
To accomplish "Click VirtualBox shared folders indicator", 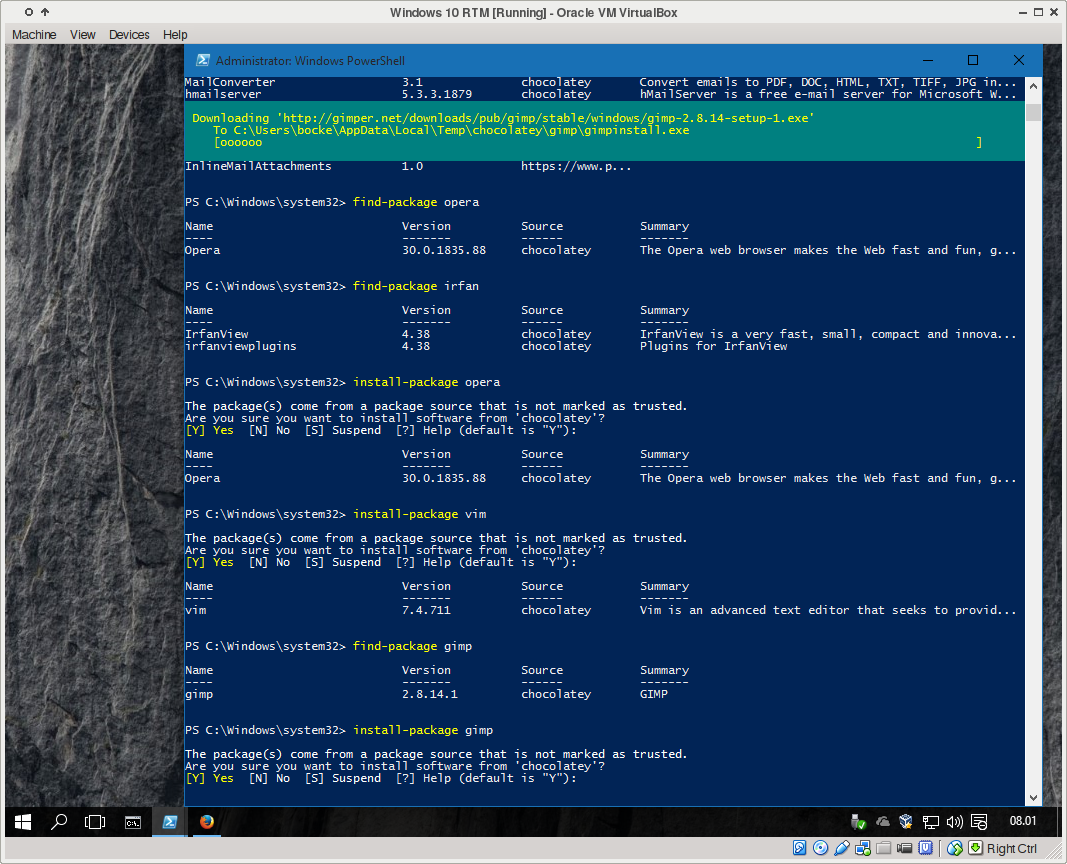I will point(884,848).
